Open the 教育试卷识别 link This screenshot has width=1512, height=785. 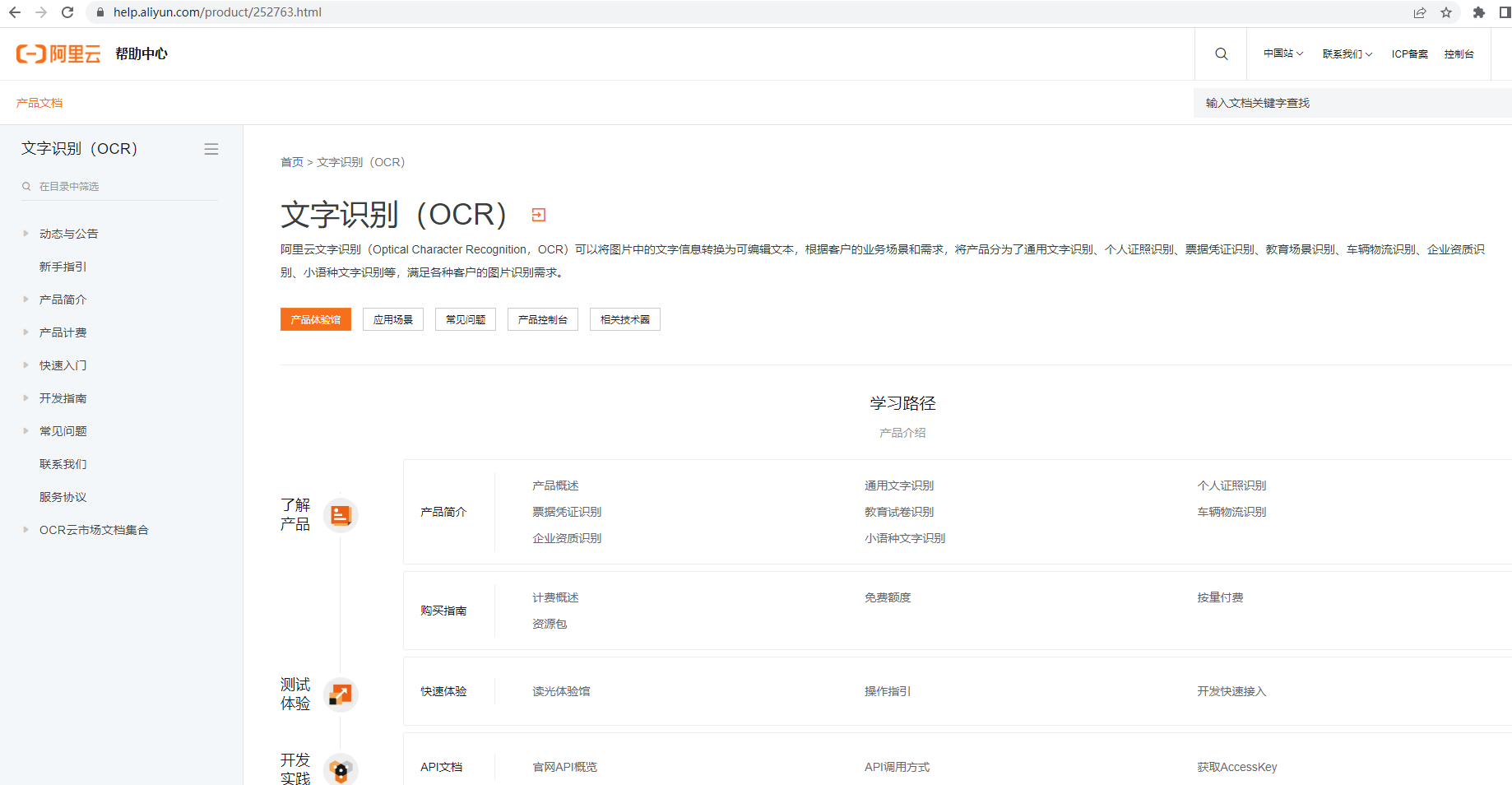[899, 512]
